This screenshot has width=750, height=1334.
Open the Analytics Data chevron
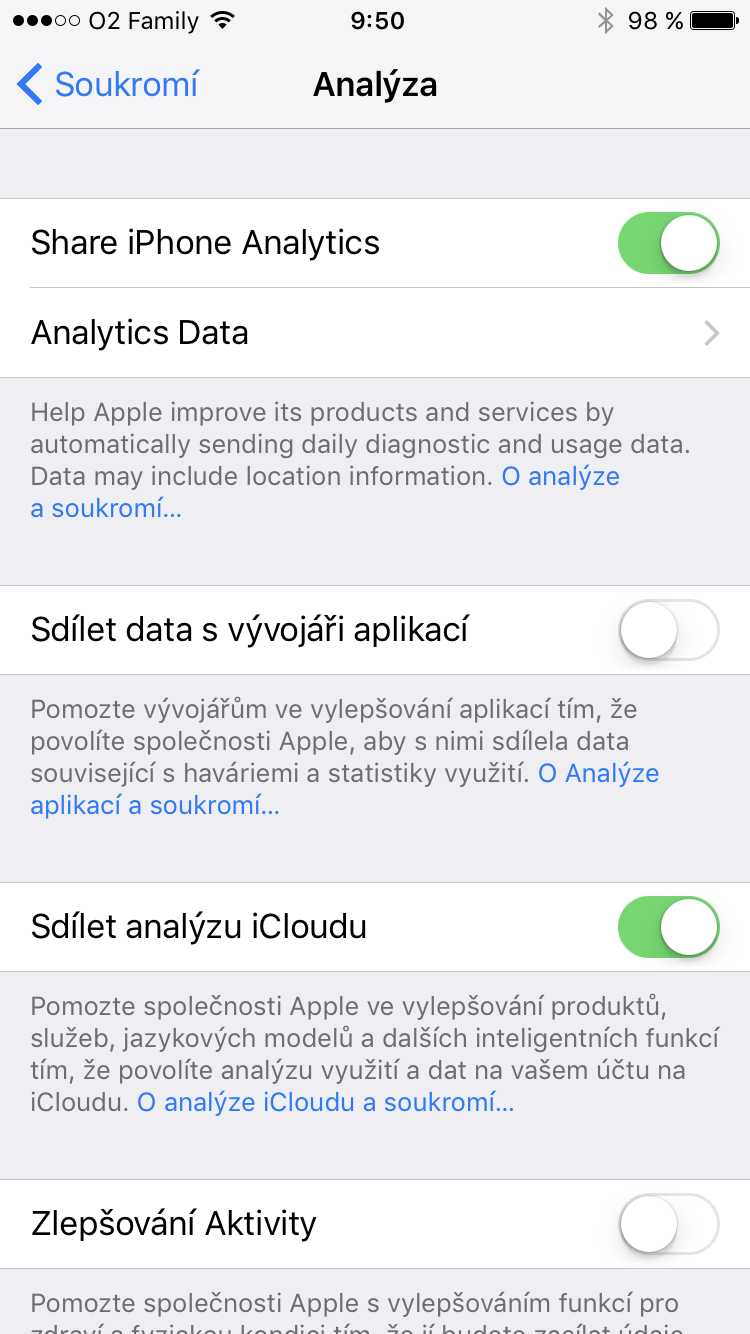711,333
